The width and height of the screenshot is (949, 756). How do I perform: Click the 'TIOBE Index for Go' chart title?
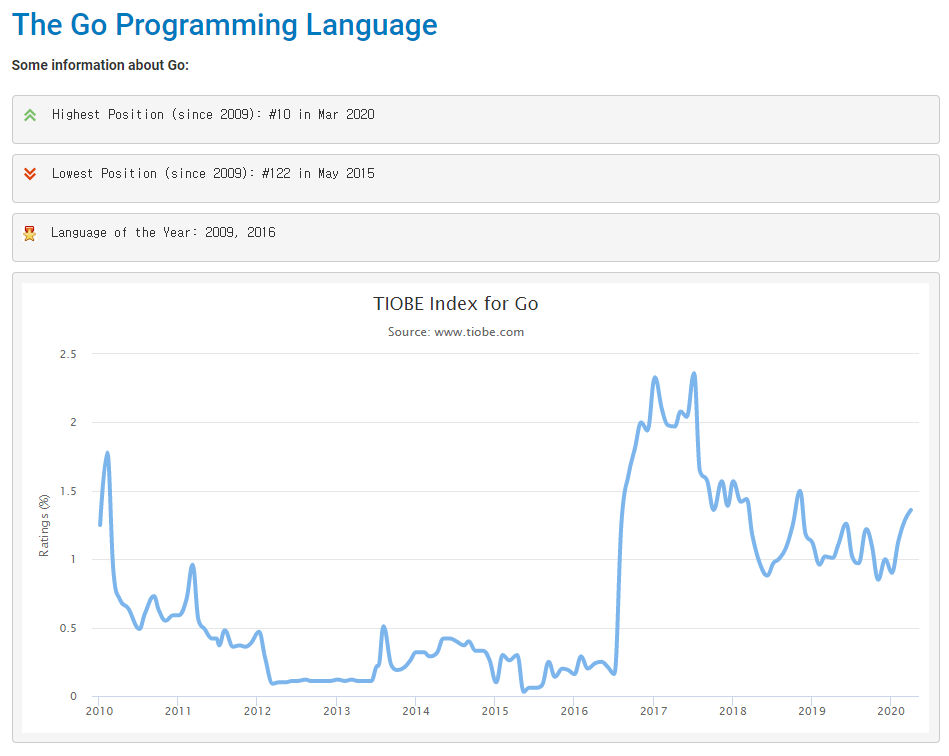[456, 303]
